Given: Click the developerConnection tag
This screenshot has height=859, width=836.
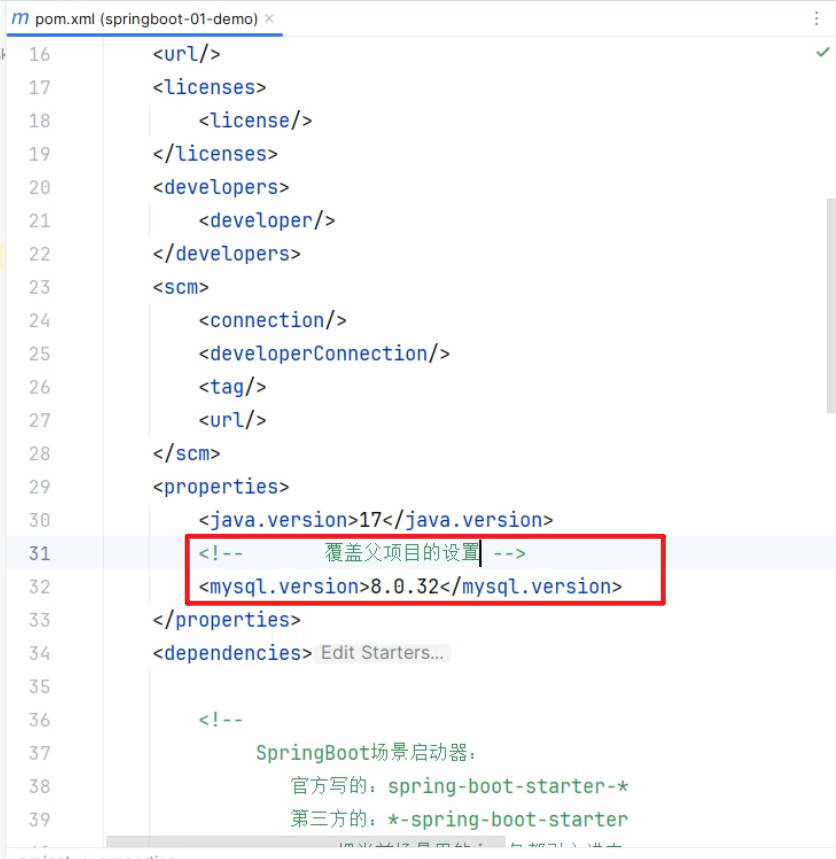Looking at the screenshot, I should click(323, 354).
